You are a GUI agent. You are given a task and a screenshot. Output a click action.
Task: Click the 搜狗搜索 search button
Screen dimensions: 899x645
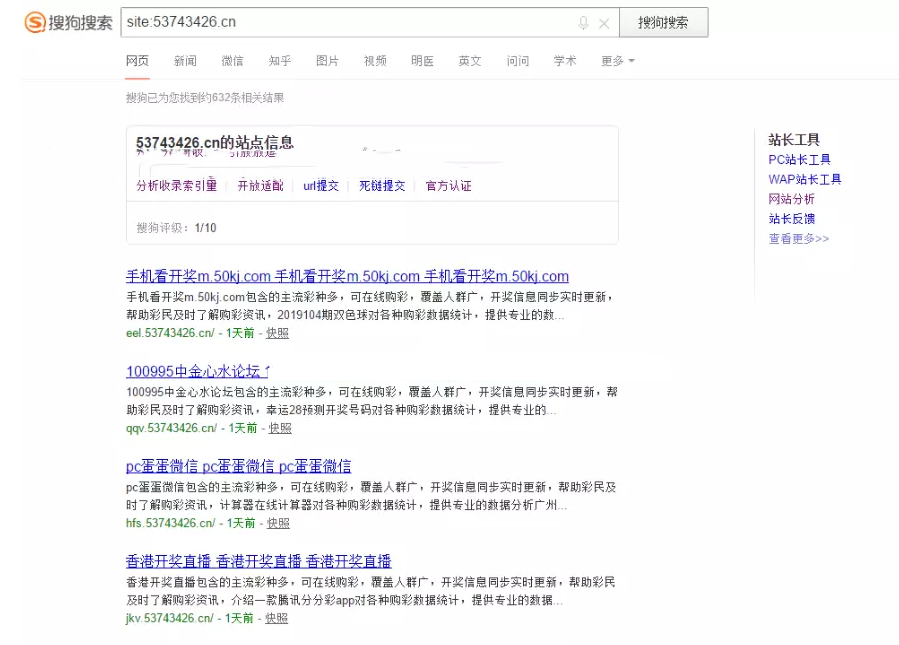click(663, 22)
